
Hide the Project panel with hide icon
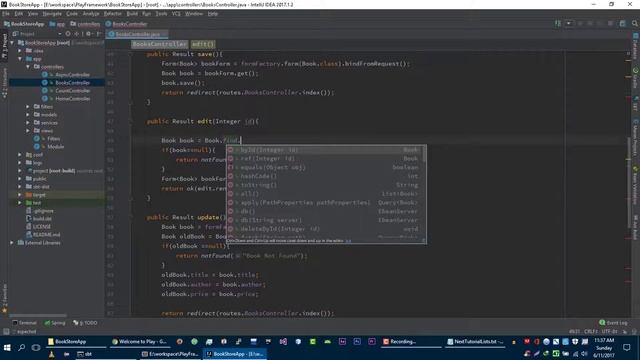(99, 34)
